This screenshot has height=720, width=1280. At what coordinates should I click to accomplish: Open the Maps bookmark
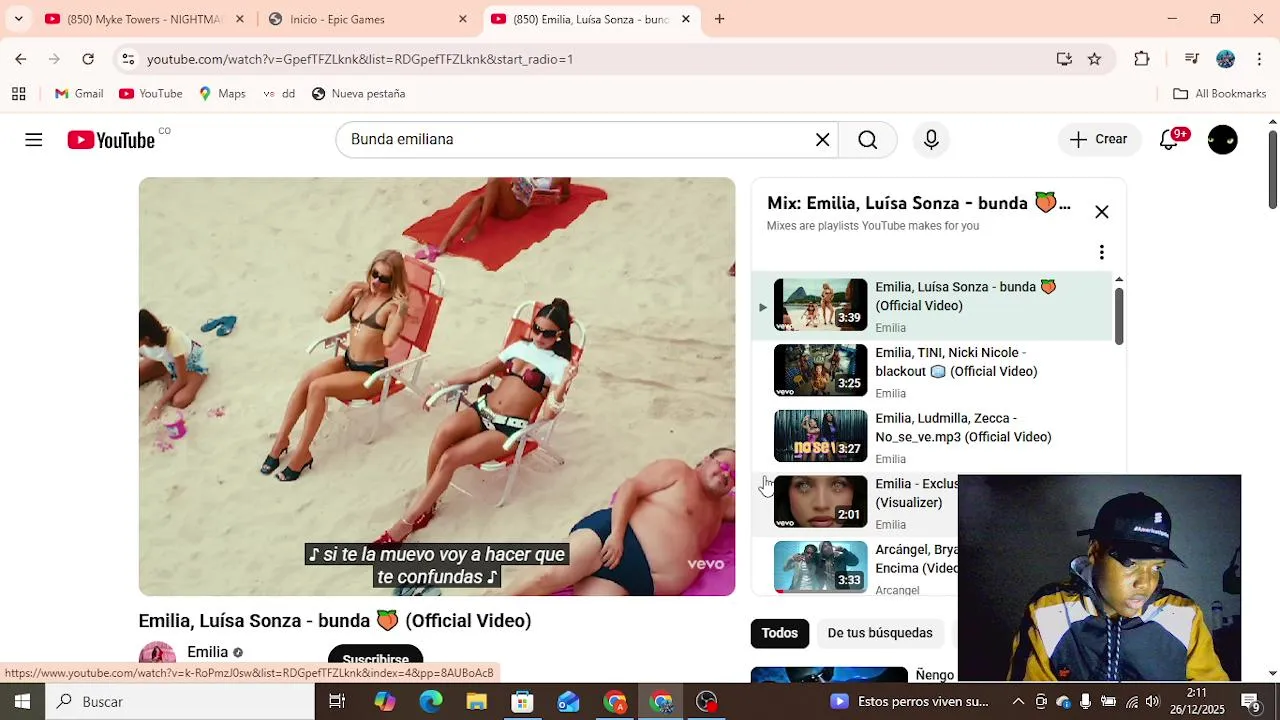coord(222,94)
